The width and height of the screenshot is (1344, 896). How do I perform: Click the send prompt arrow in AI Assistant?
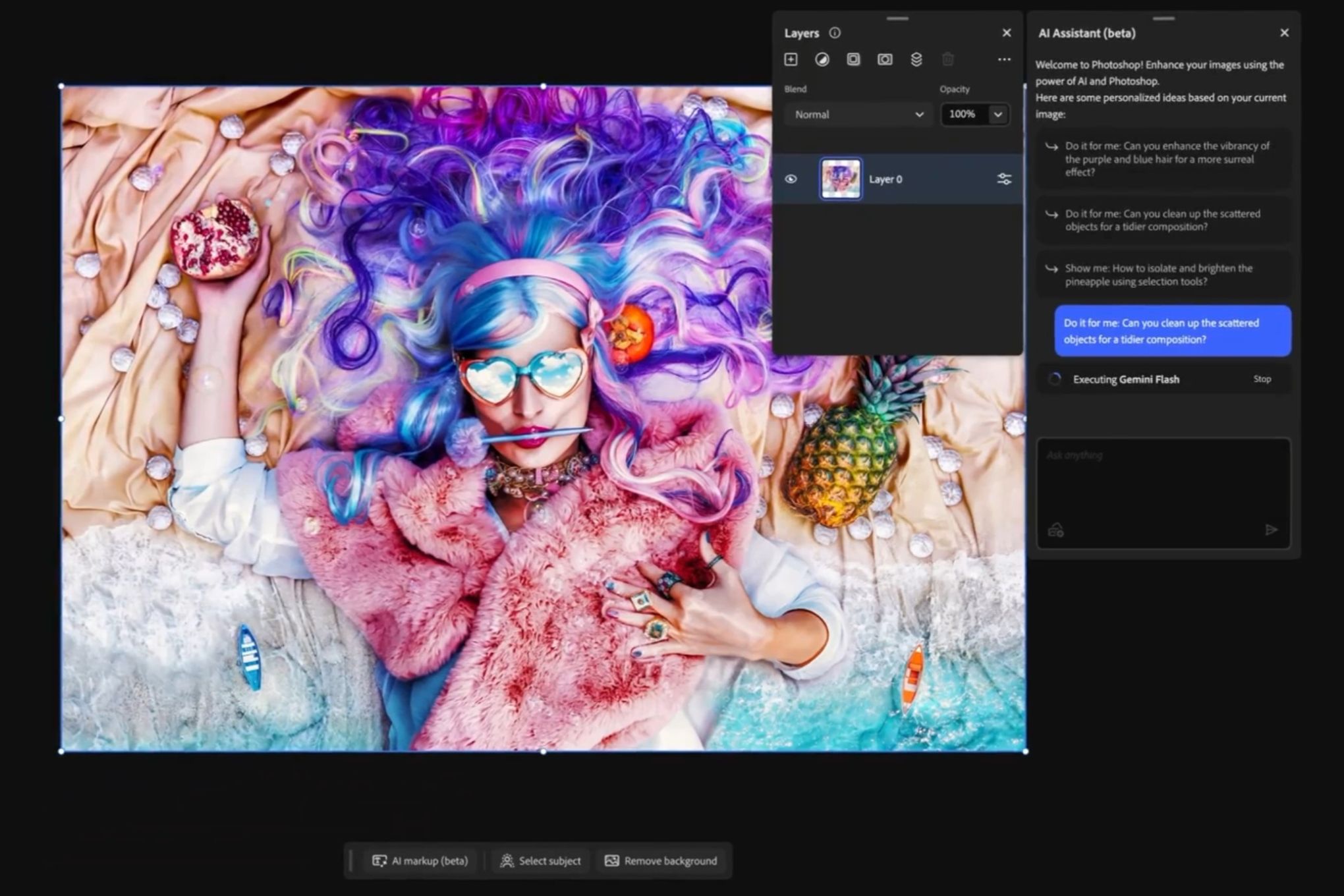[1272, 529]
